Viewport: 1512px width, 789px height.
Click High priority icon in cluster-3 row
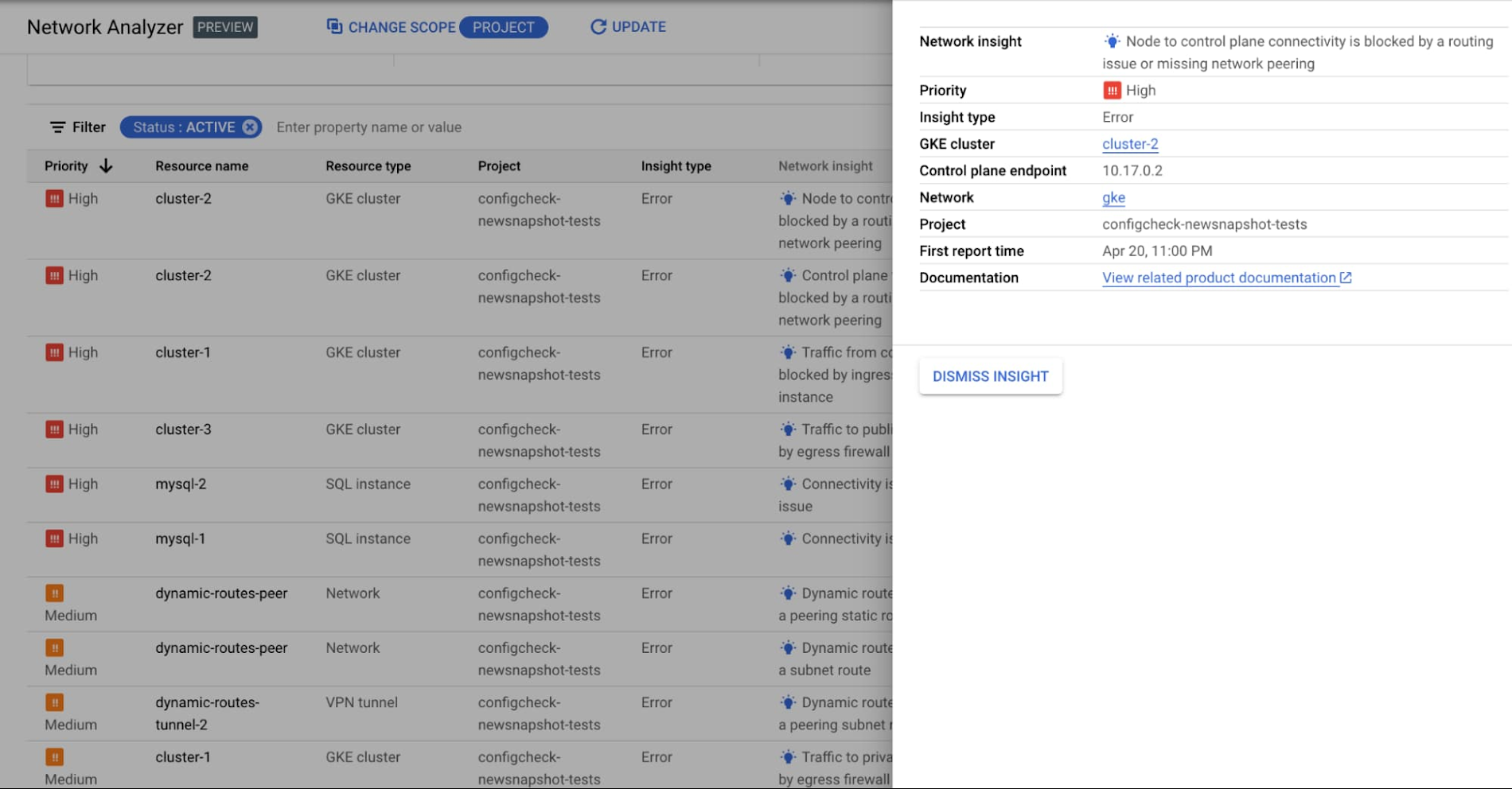tap(54, 429)
